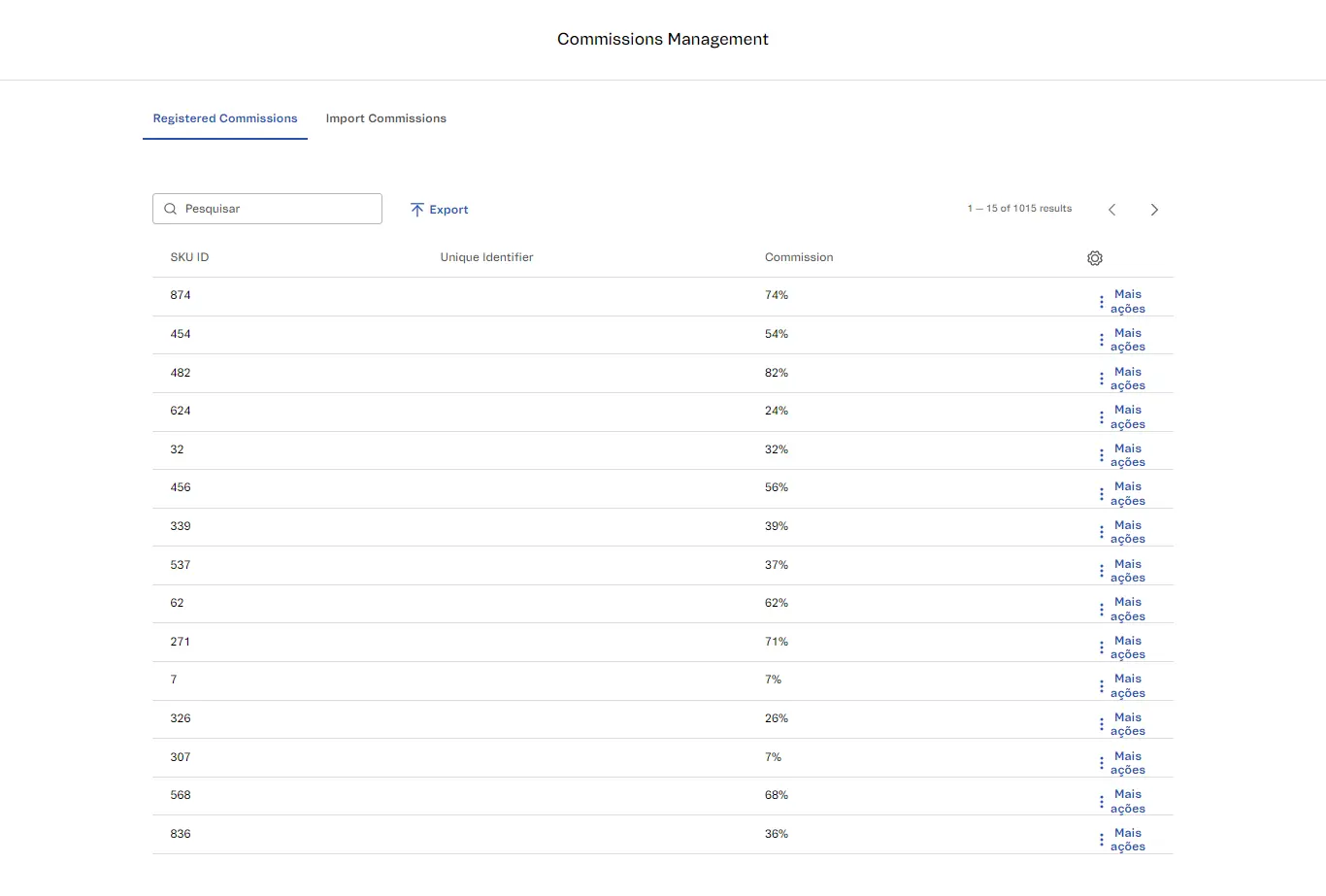Open three-dot menu for SKU 874

pos(1101,302)
